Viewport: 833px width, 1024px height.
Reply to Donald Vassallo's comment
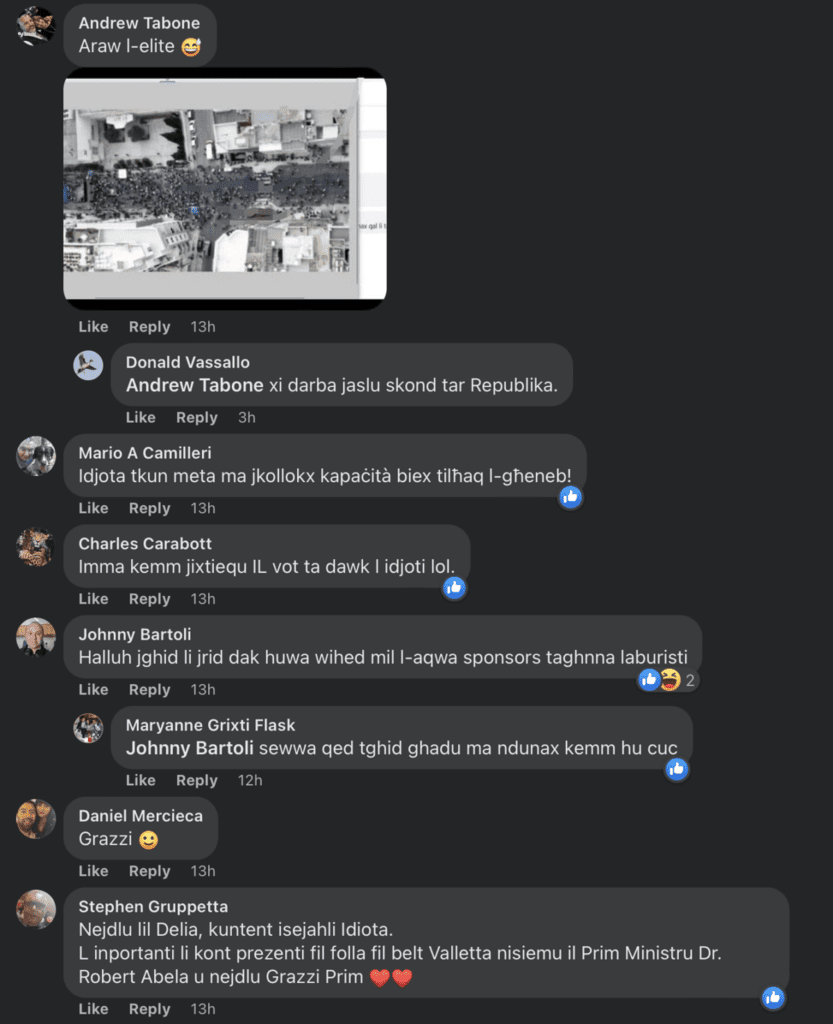coord(196,417)
